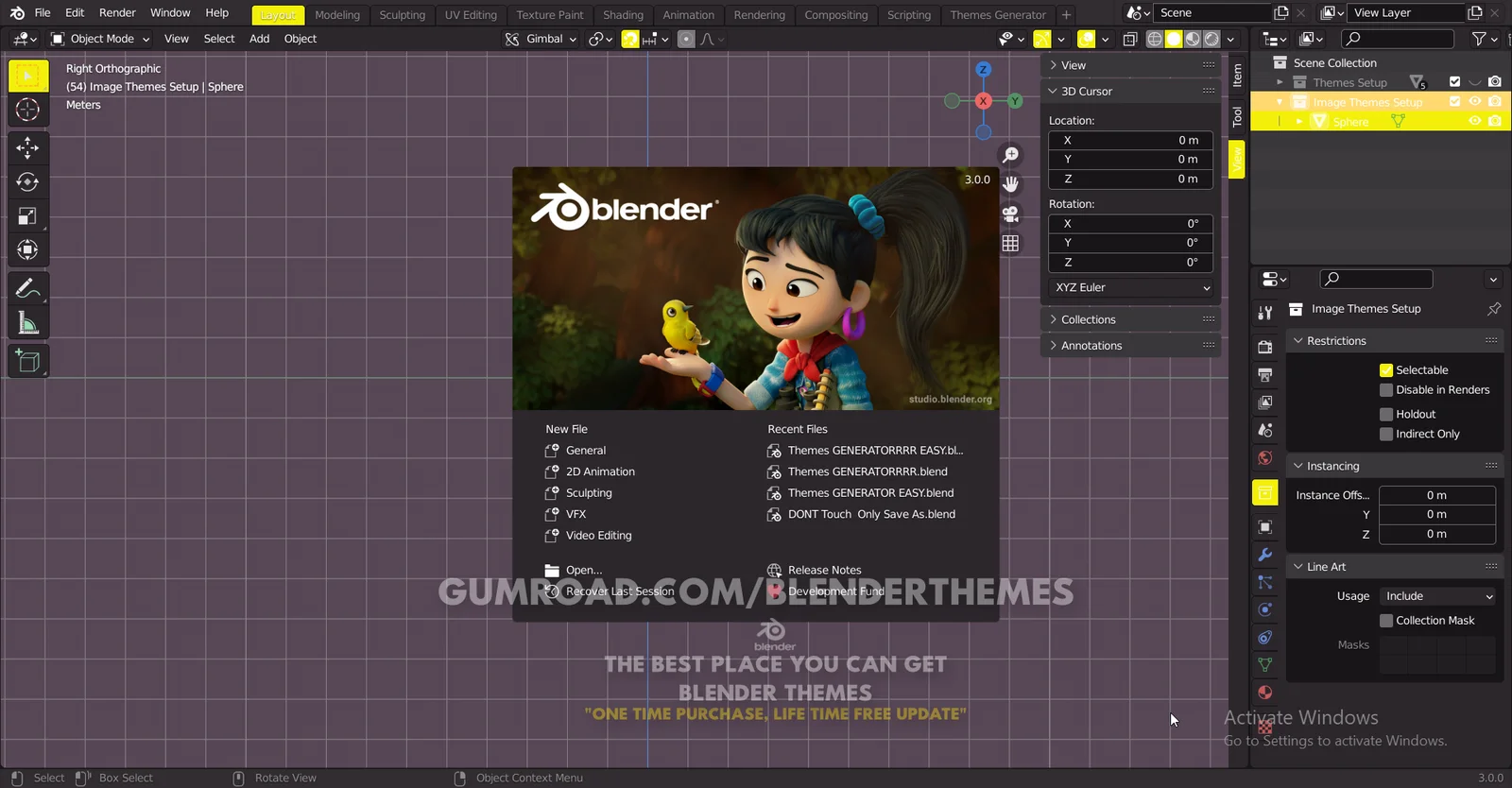The image size is (1512, 788).
Task: Toggle Themes Setup exclude checkbox in outliner
Action: click(x=1454, y=82)
